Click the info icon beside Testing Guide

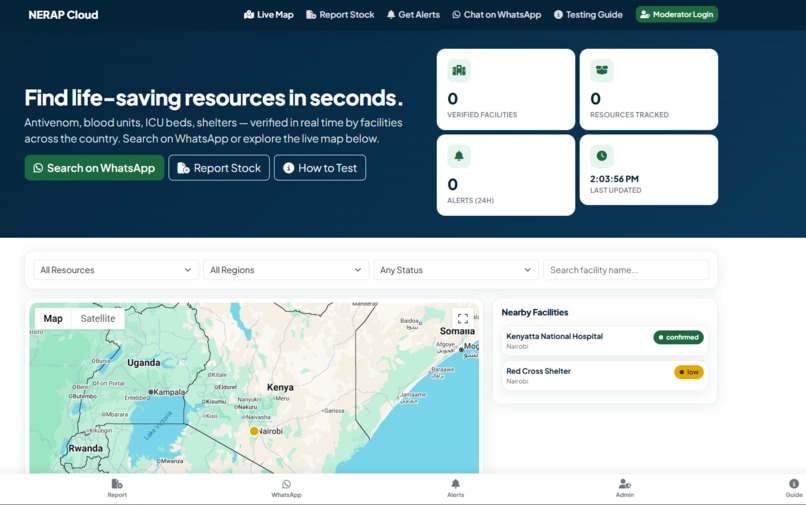(x=558, y=14)
